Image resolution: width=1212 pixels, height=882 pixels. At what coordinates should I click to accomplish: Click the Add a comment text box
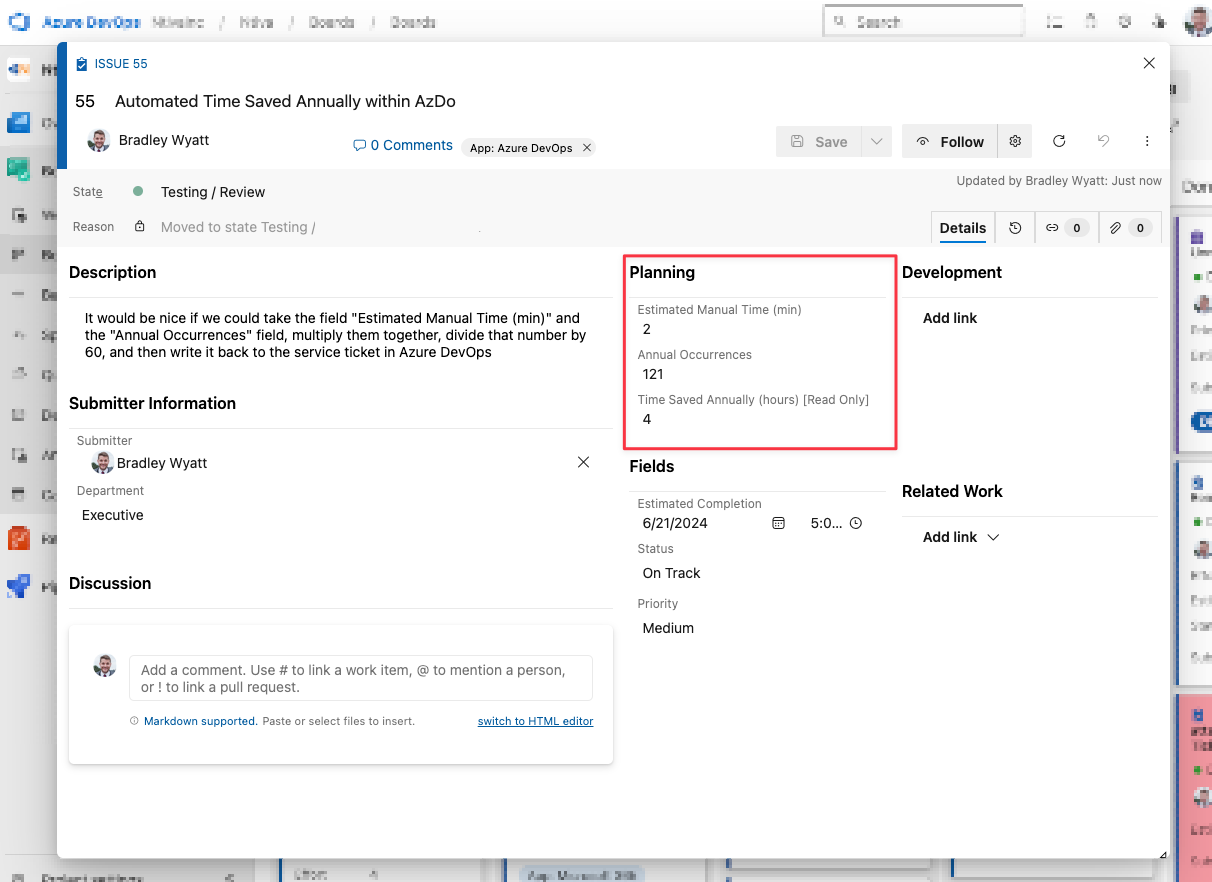click(x=361, y=678)
